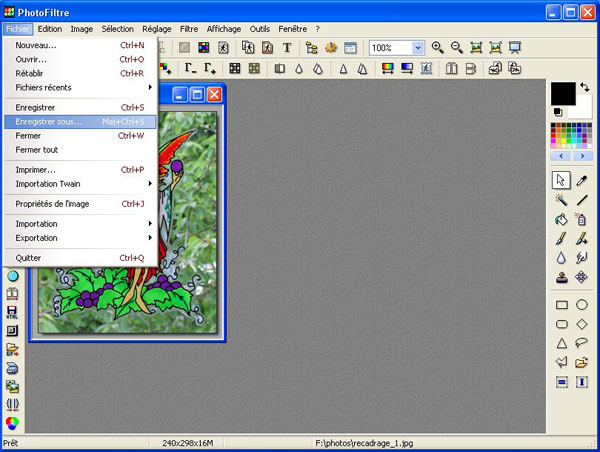Open the Filtre menu
The width and height of the screenshot is (600, 452).
[x=189, y=29]
